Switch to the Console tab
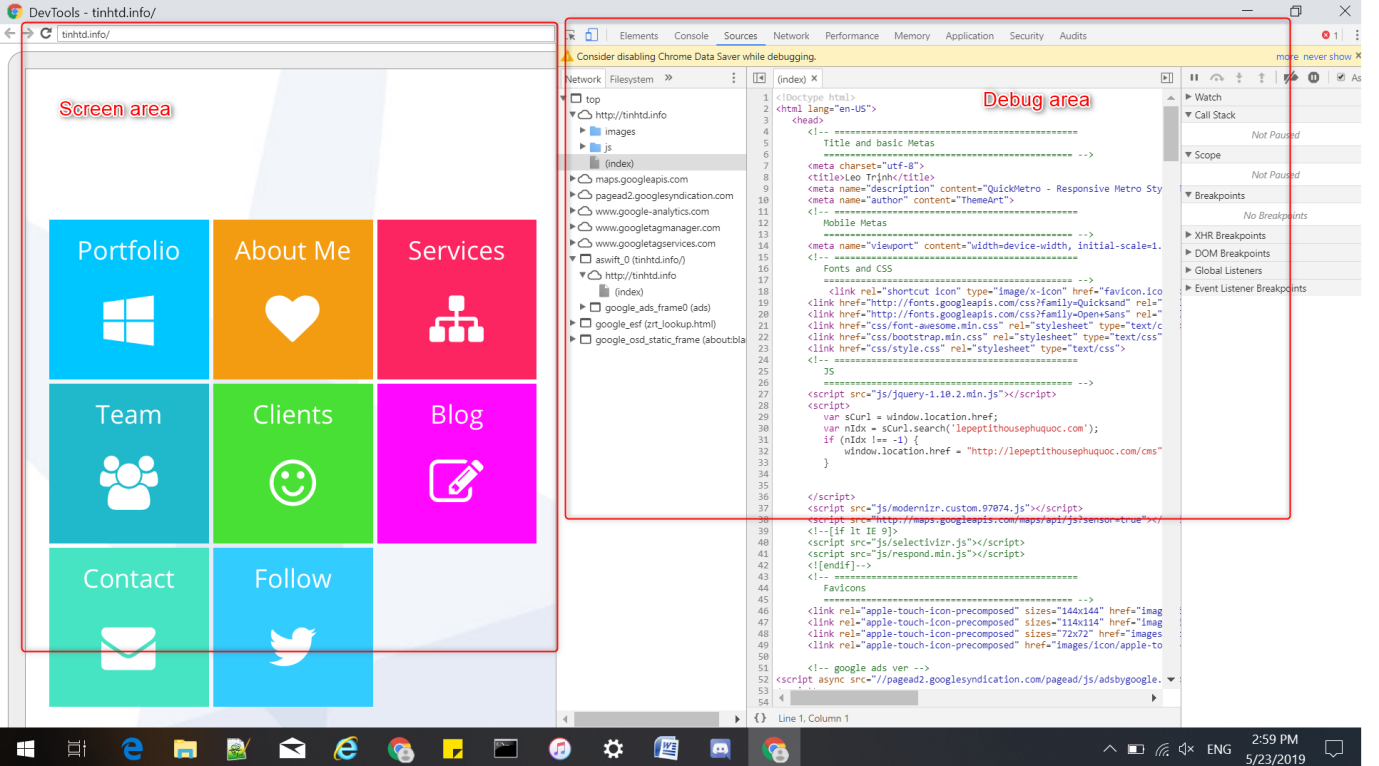 [691, 36]
